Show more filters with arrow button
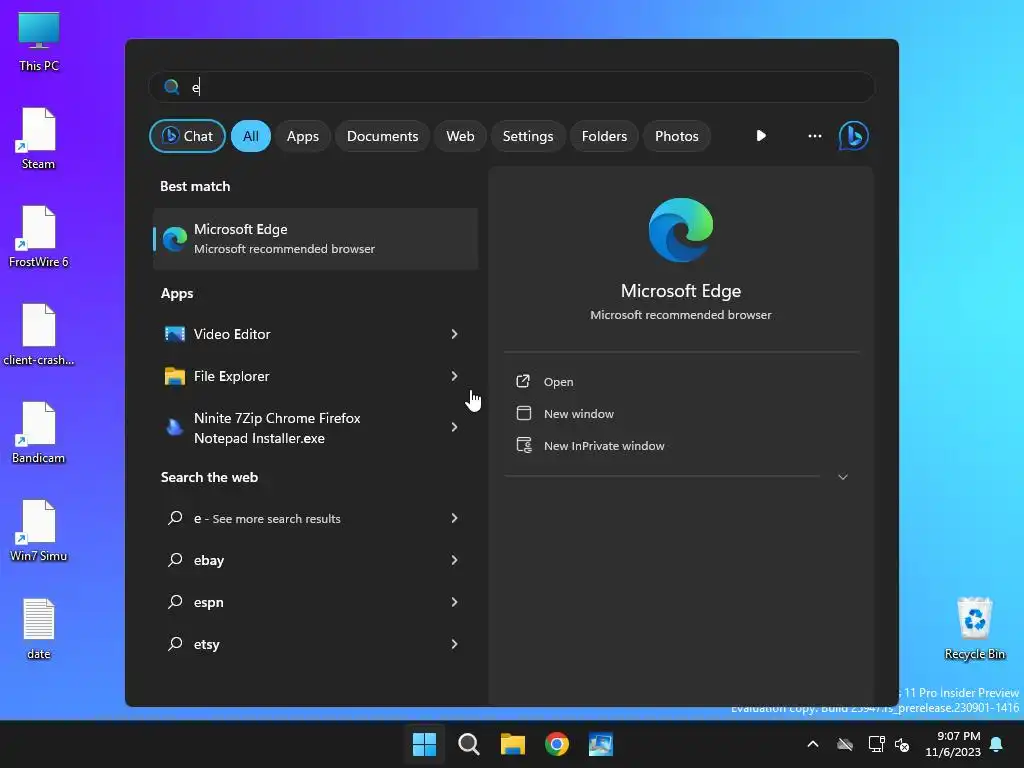 pos(761,136)
